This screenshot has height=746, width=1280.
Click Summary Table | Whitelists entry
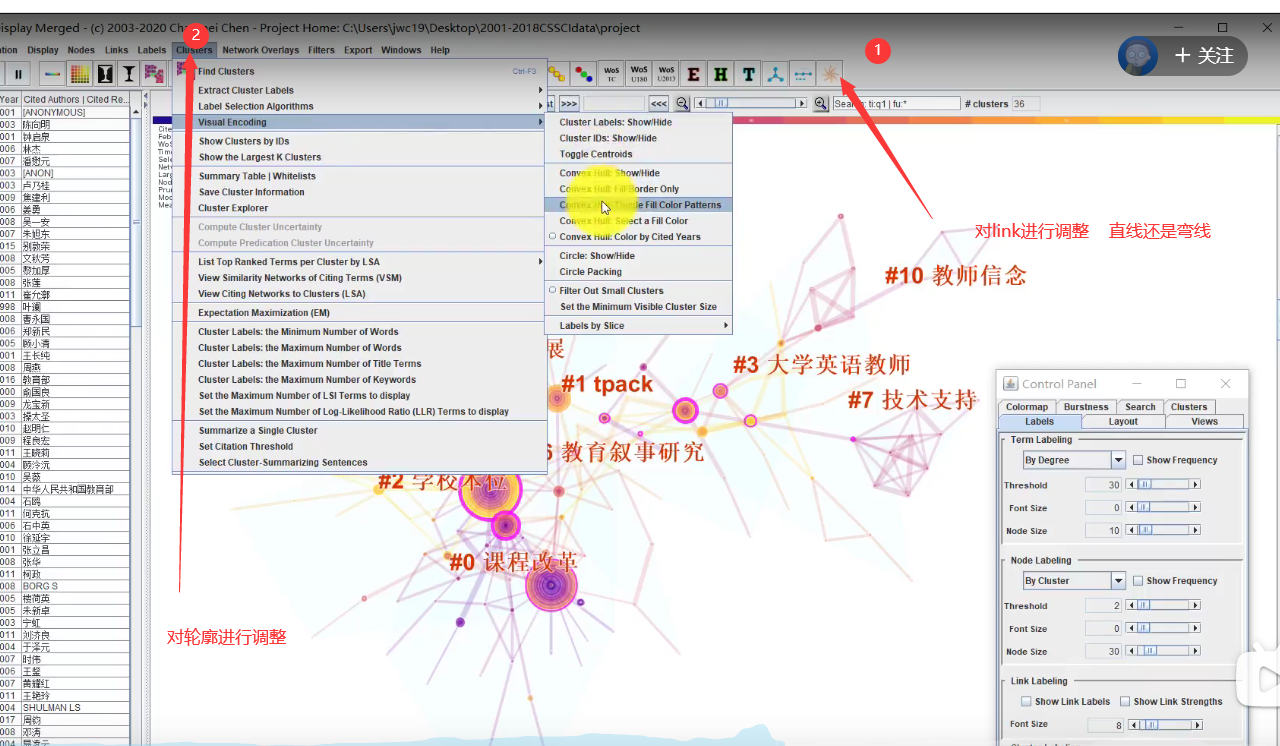click(360, 176)
